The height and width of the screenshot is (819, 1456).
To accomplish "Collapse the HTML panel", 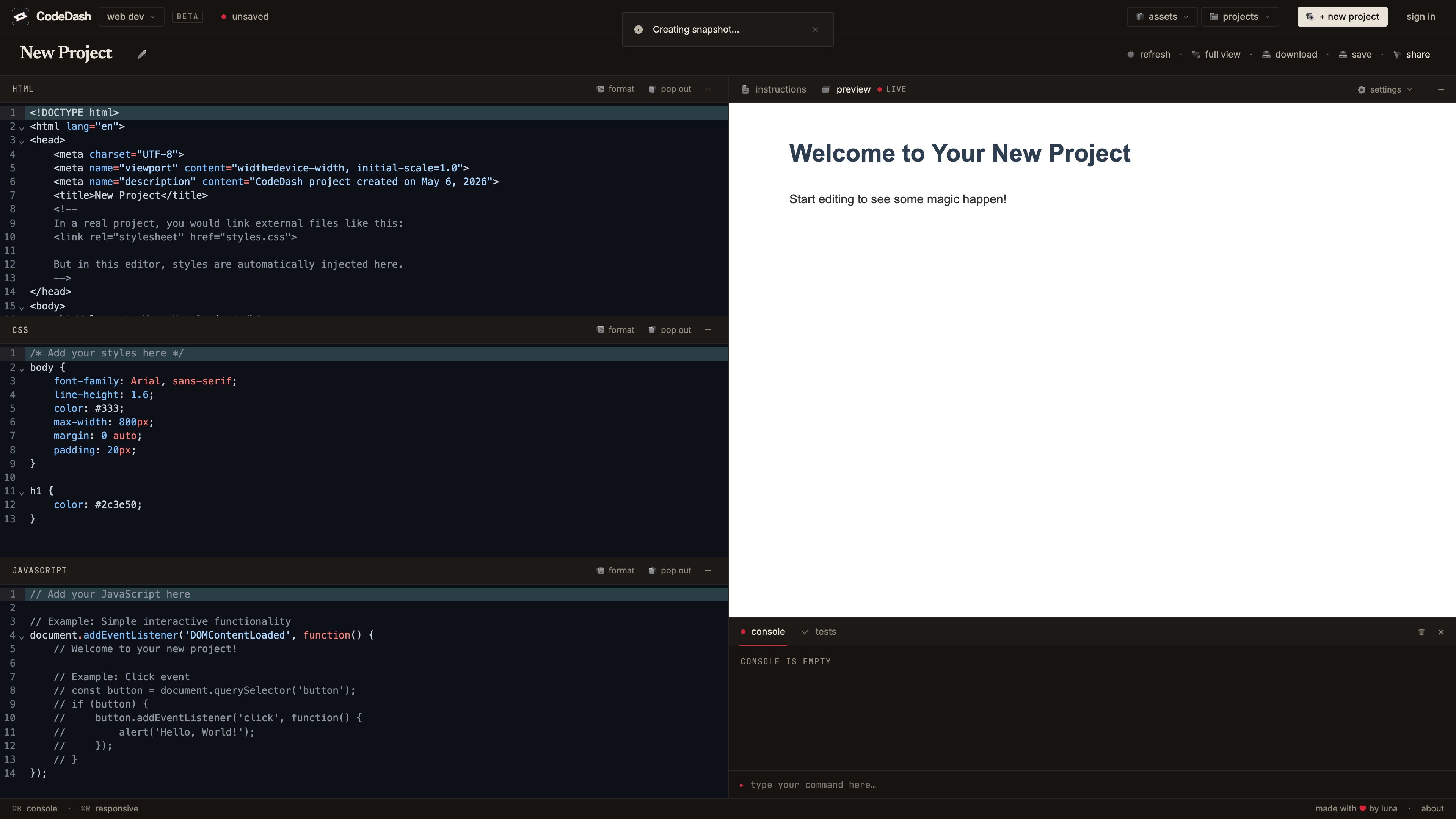I will pos(708,89).
